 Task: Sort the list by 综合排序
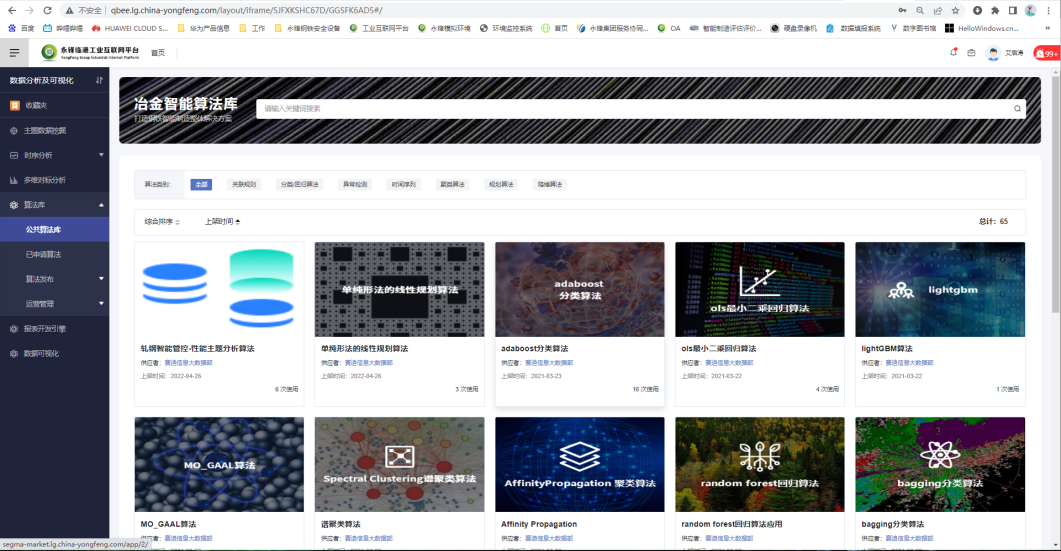pyautogui.click(x=162, y=222)
